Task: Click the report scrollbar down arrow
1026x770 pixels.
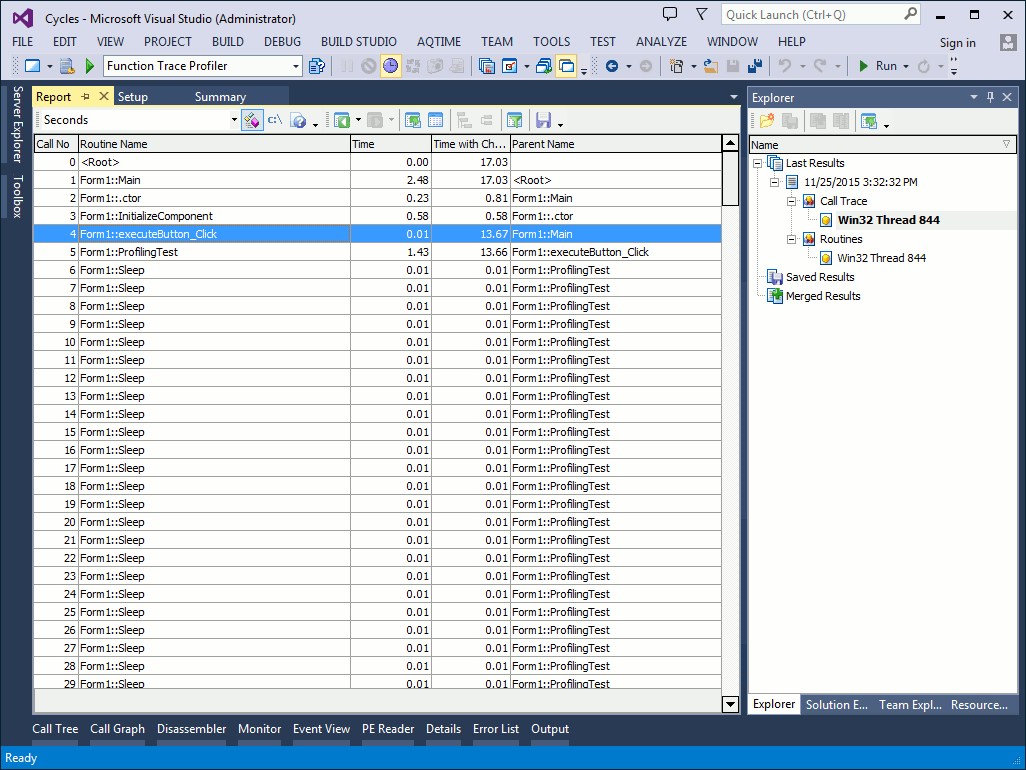Action: (730, 704)
